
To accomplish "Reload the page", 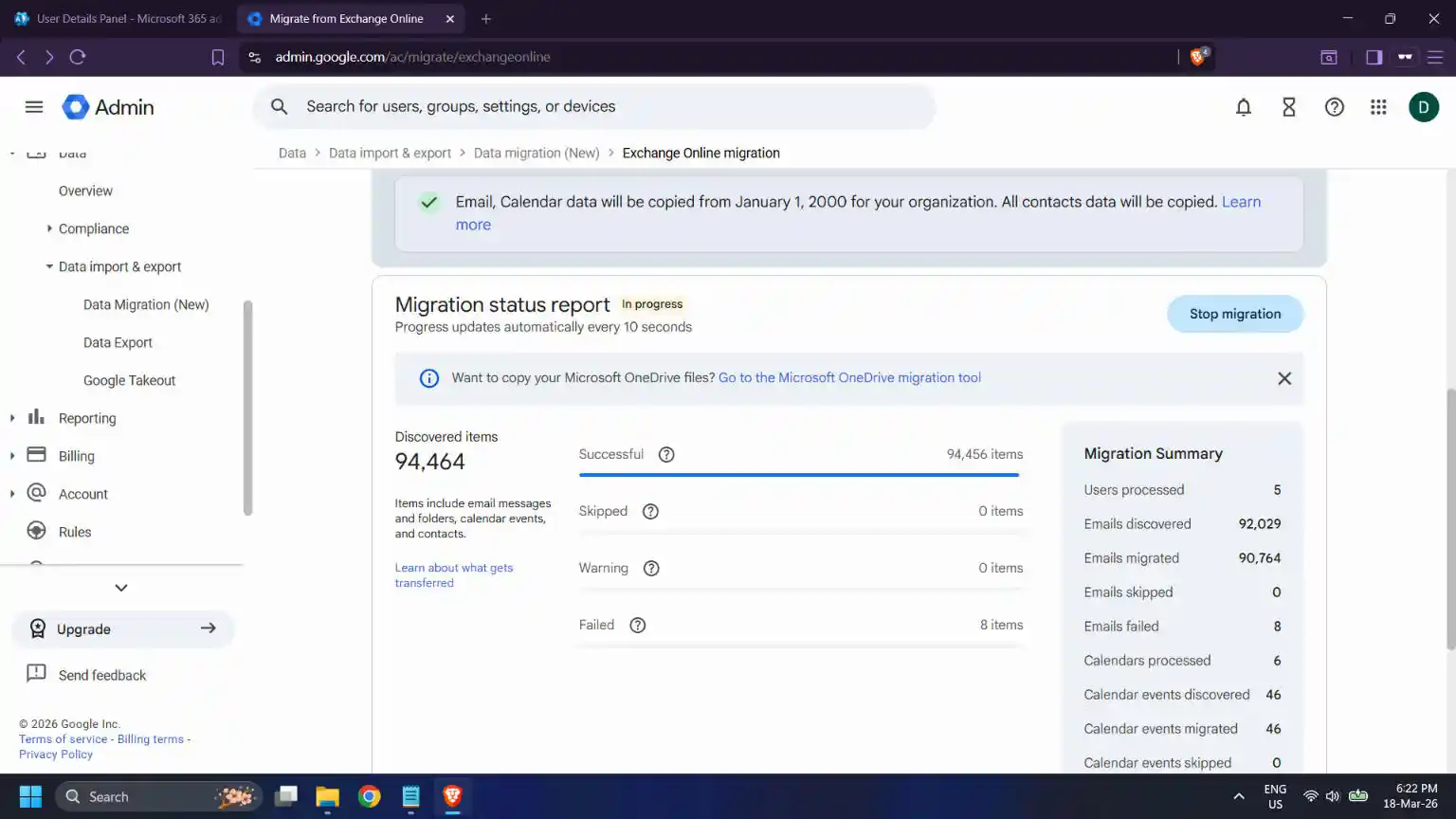I will point(78,57).
